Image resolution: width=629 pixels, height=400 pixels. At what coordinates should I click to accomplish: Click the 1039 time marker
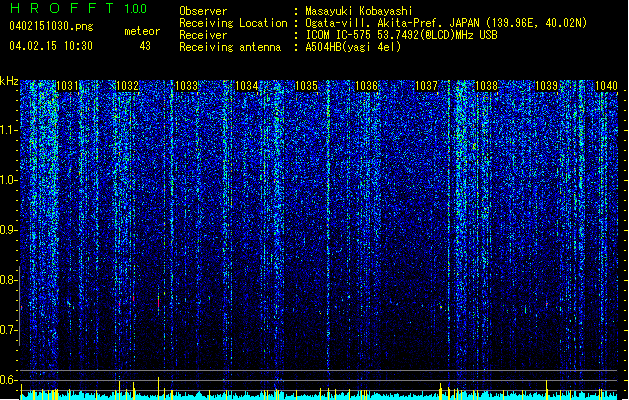tap(546, 86)
